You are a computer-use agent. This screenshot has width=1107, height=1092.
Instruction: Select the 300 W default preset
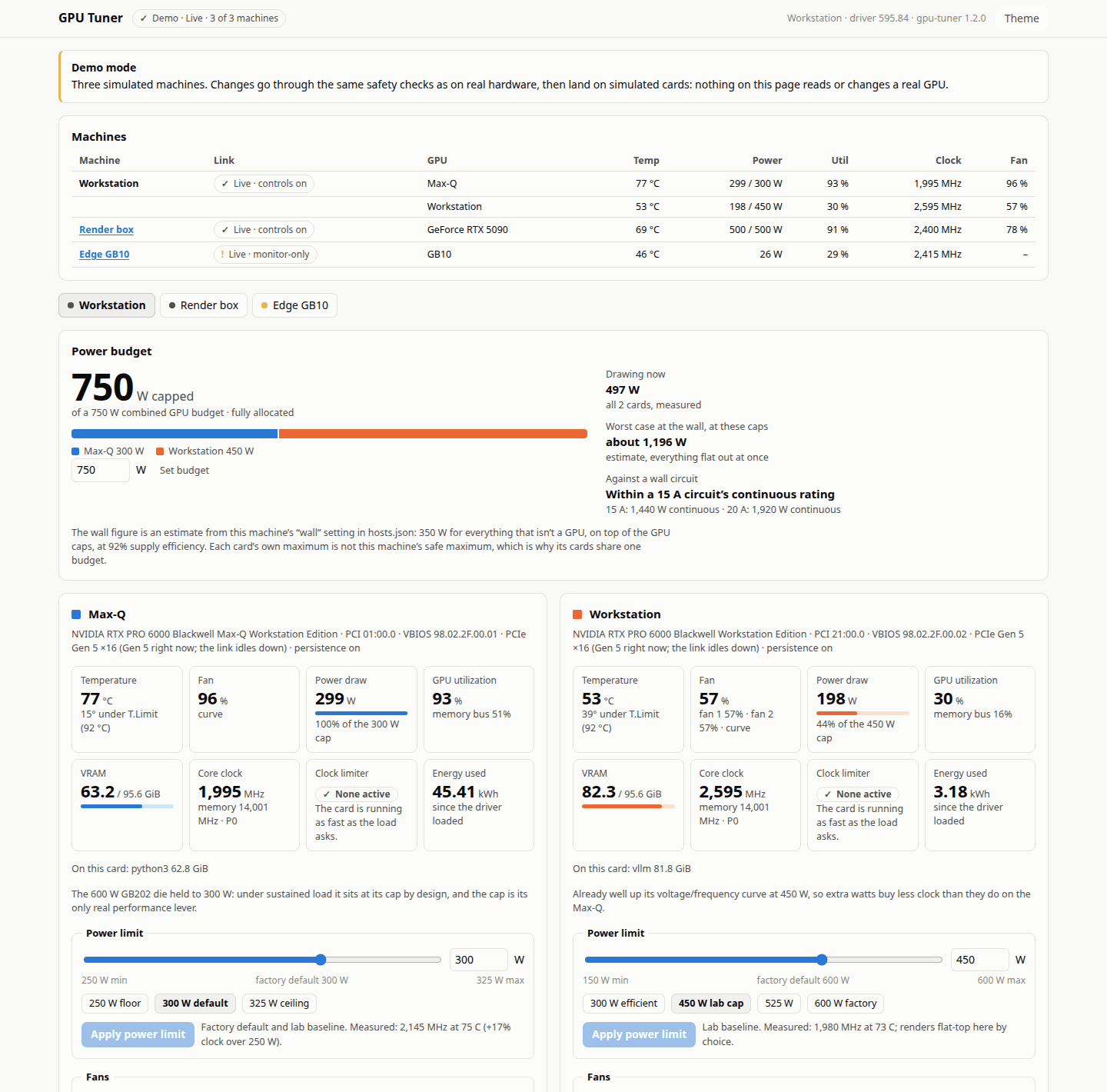[195, 1004]
